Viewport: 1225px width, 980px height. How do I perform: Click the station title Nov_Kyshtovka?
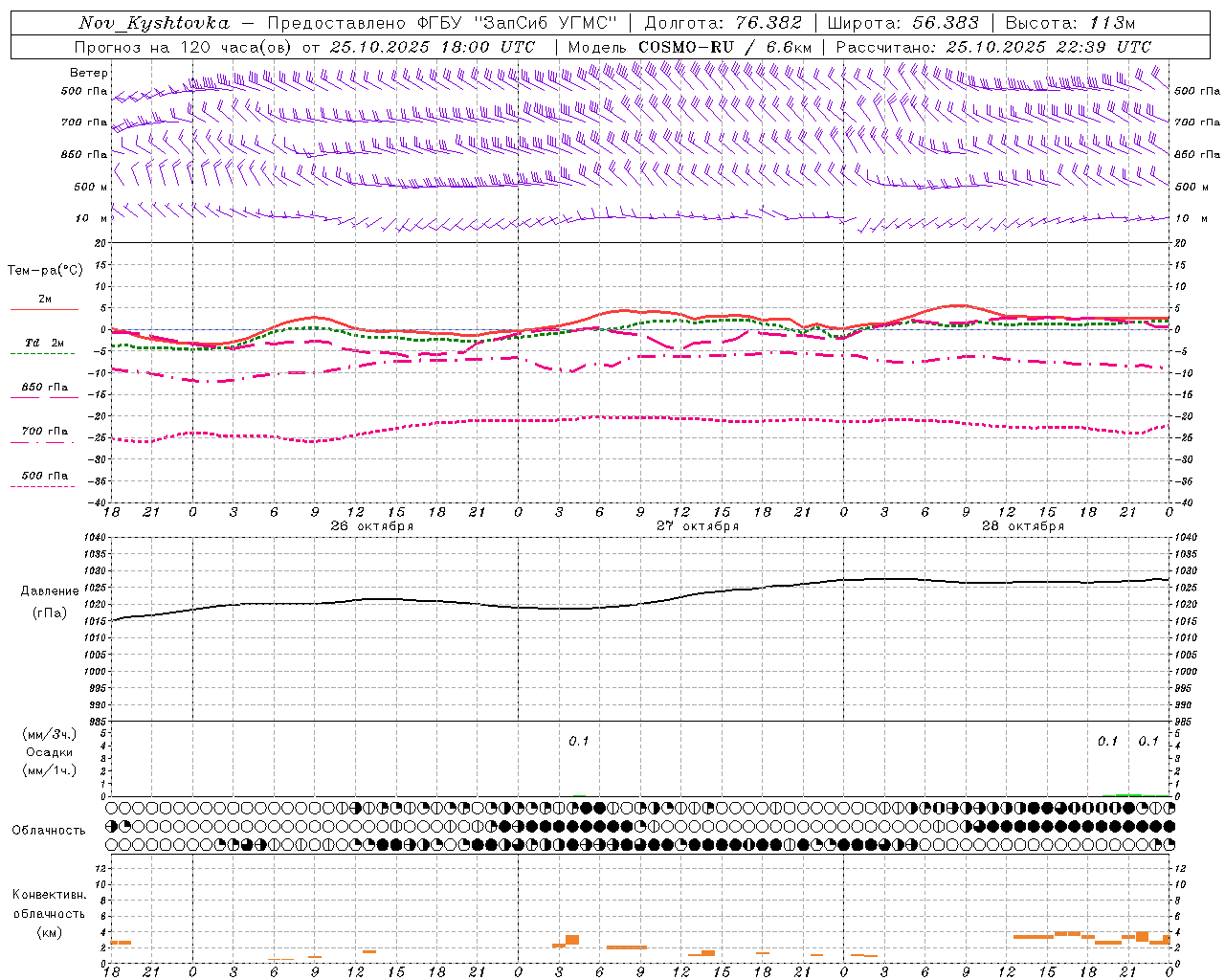154,23
